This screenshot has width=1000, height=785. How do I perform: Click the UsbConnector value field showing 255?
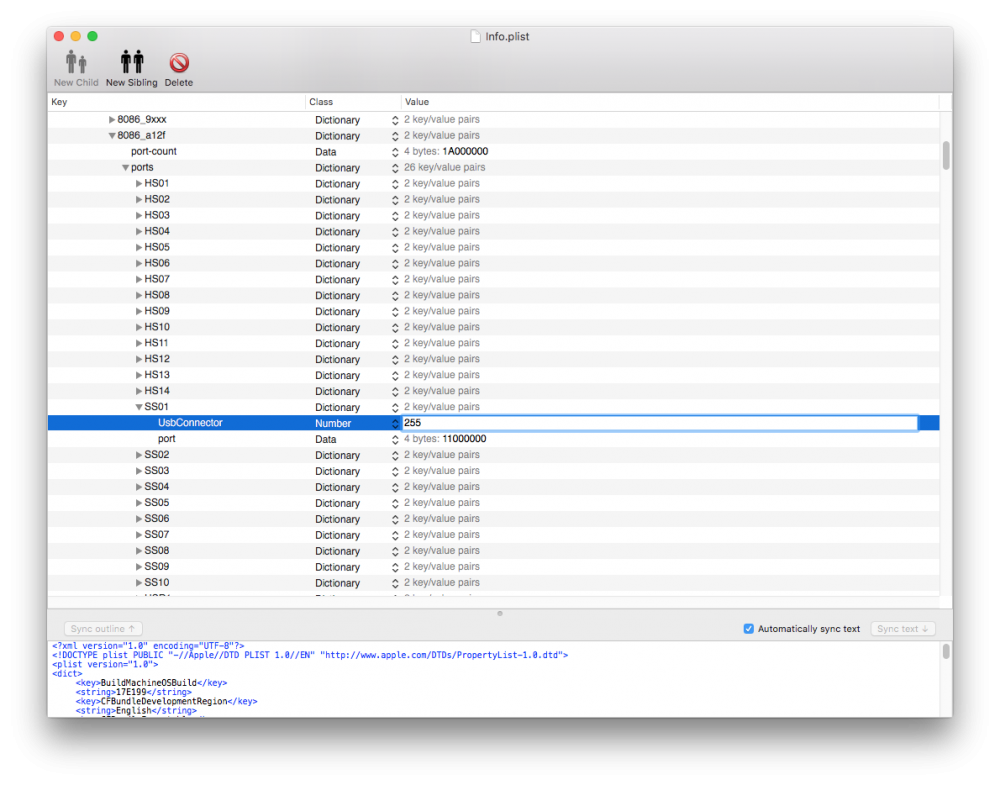tap(660, 423)
